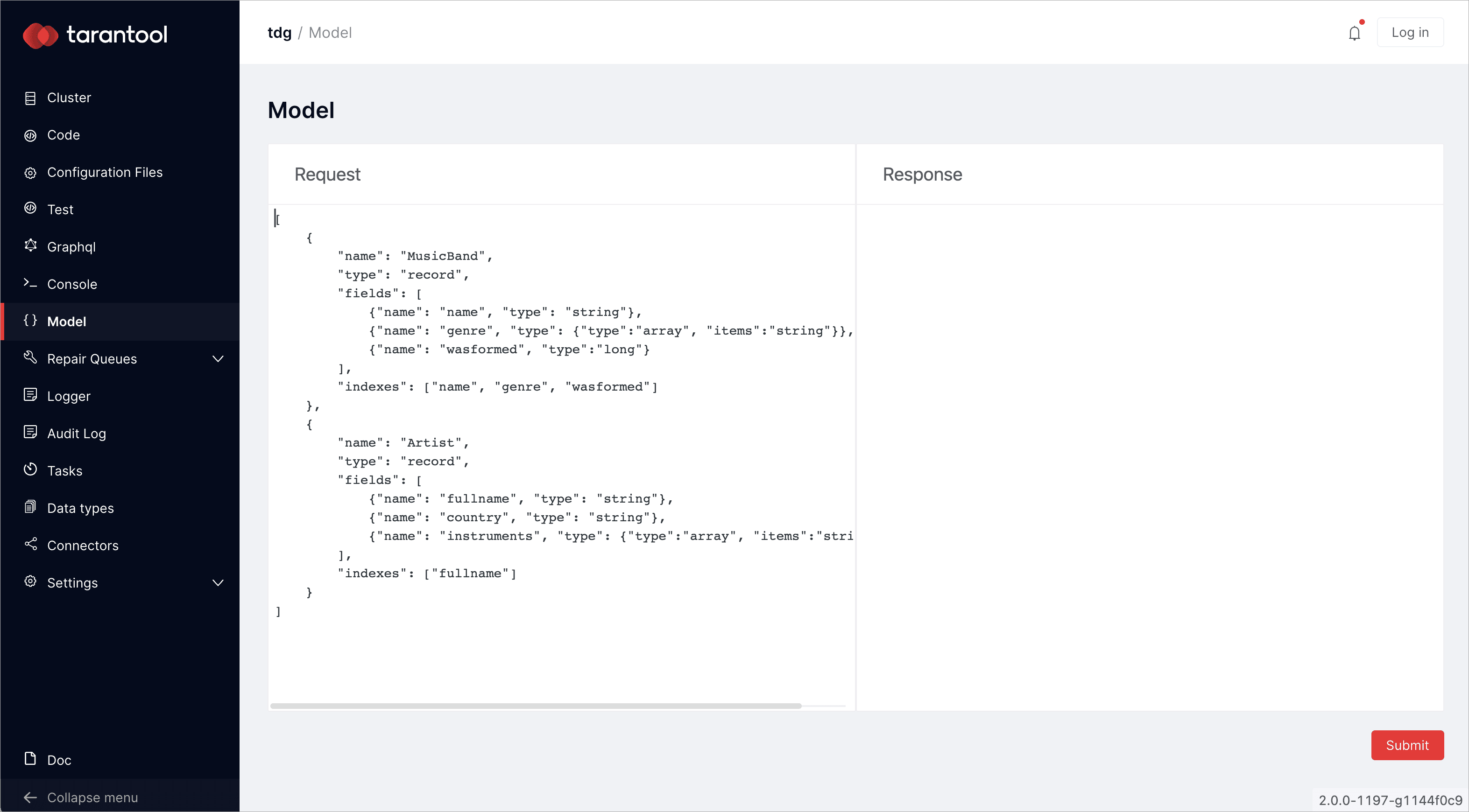Click the Code sidebar icon
Screen dimensions: 1469x812
pos(30,136)
